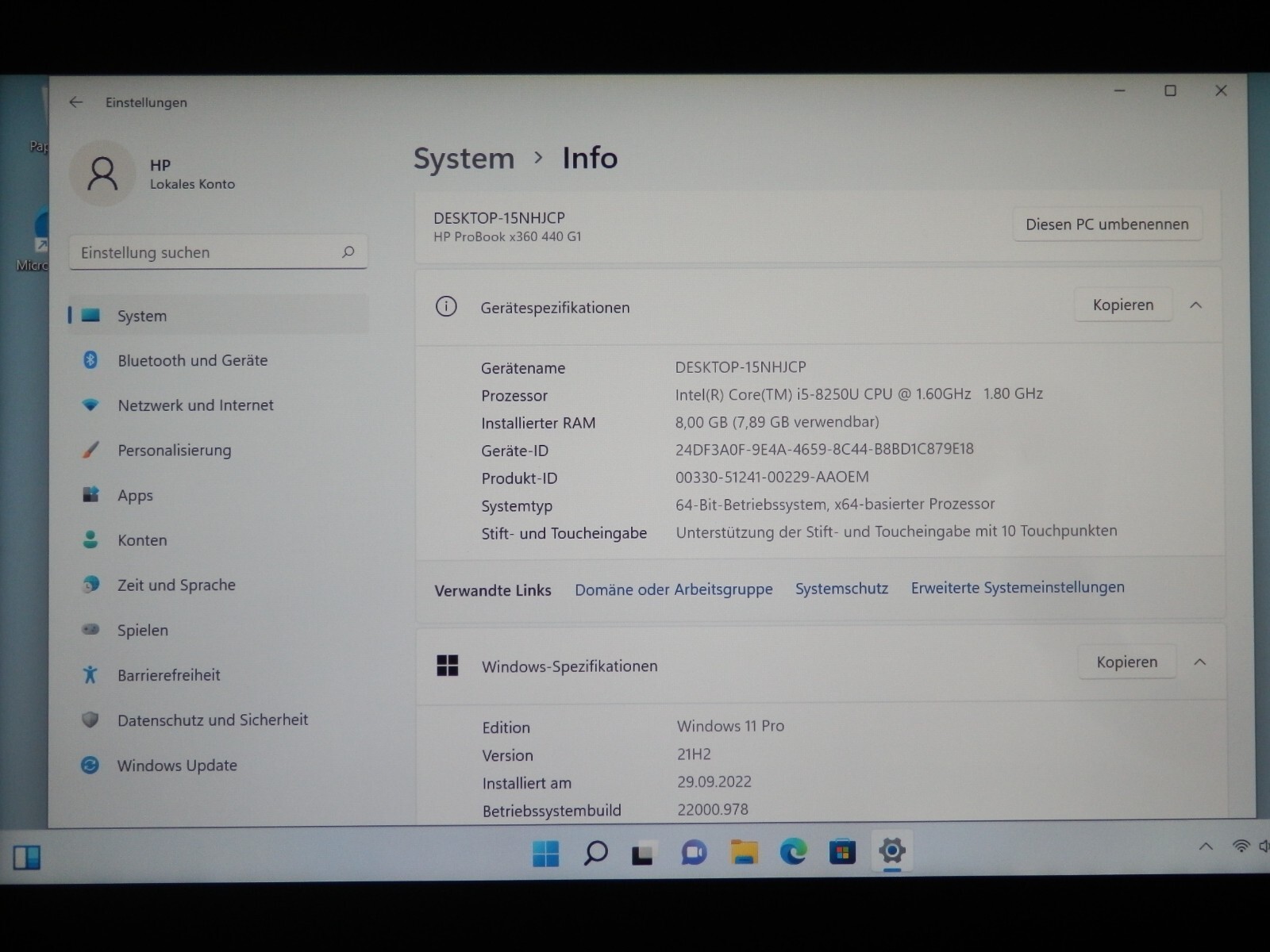Open taskbar Search magnifier
This screenshot has width=1270, height=952.
595,853
